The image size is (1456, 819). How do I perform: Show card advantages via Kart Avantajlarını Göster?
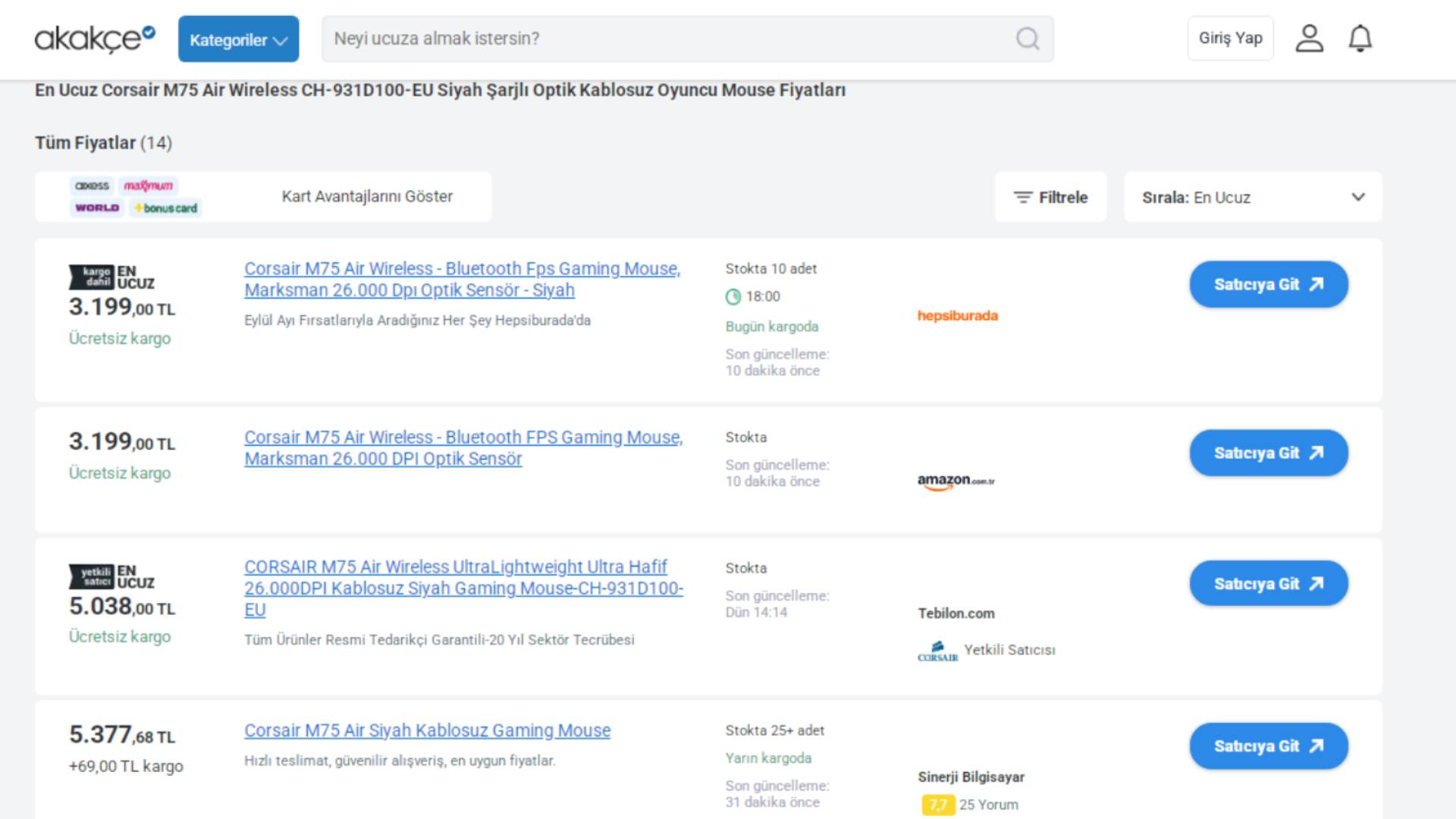point(367,196)
